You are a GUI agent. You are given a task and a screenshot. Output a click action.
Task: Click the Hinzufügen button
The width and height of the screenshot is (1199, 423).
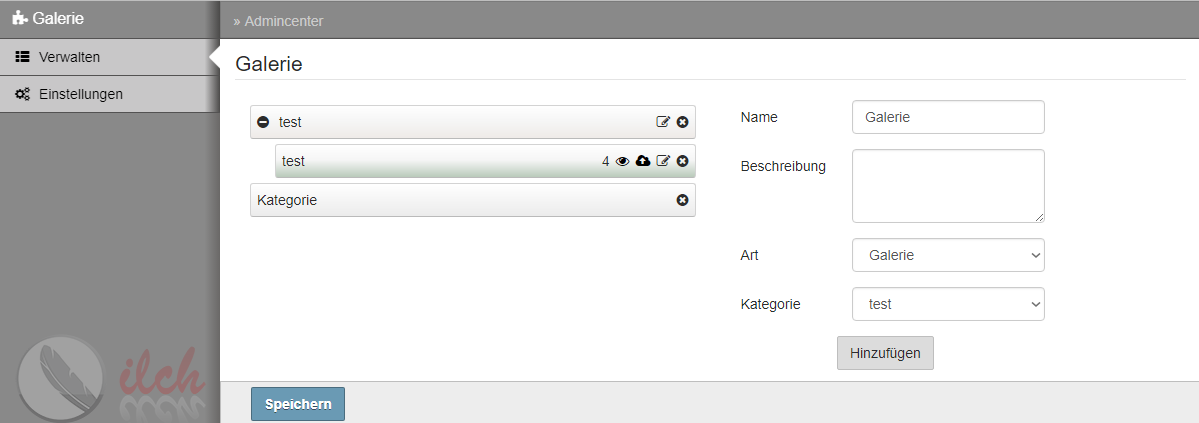885,353
